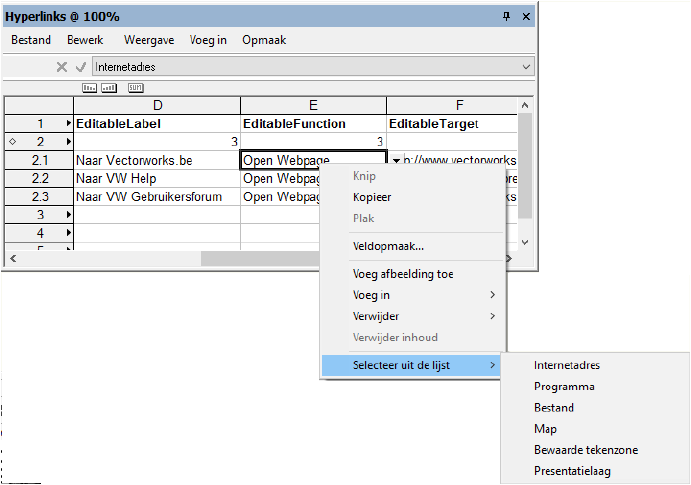The width and height of the screenshot is (691, 485).
Task: Click cell Naar Vectorworks.be
Action: point(157,160)
